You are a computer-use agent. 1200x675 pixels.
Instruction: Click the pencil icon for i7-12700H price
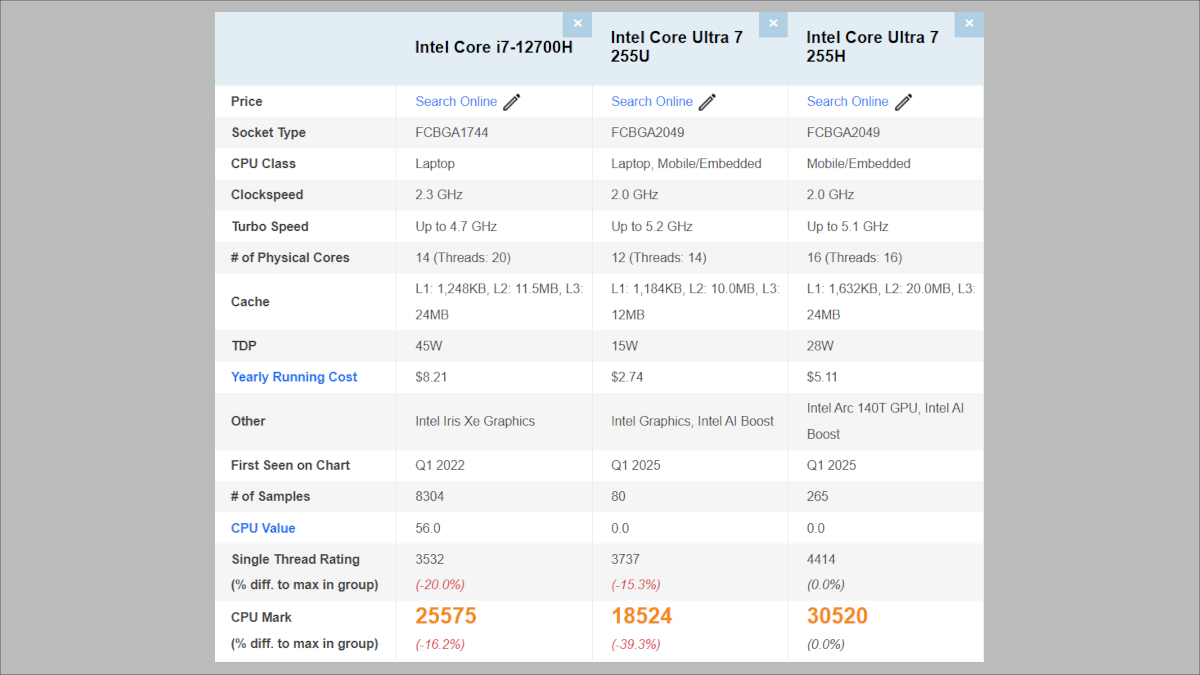click(512, 102)
